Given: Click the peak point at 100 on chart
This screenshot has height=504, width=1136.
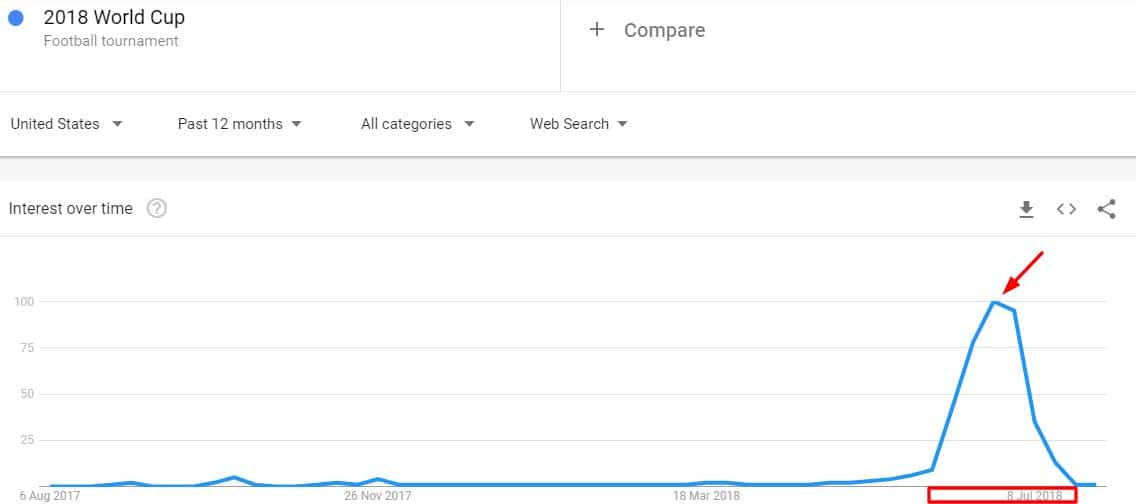Looking at the screenshot, I should [995, 302].
